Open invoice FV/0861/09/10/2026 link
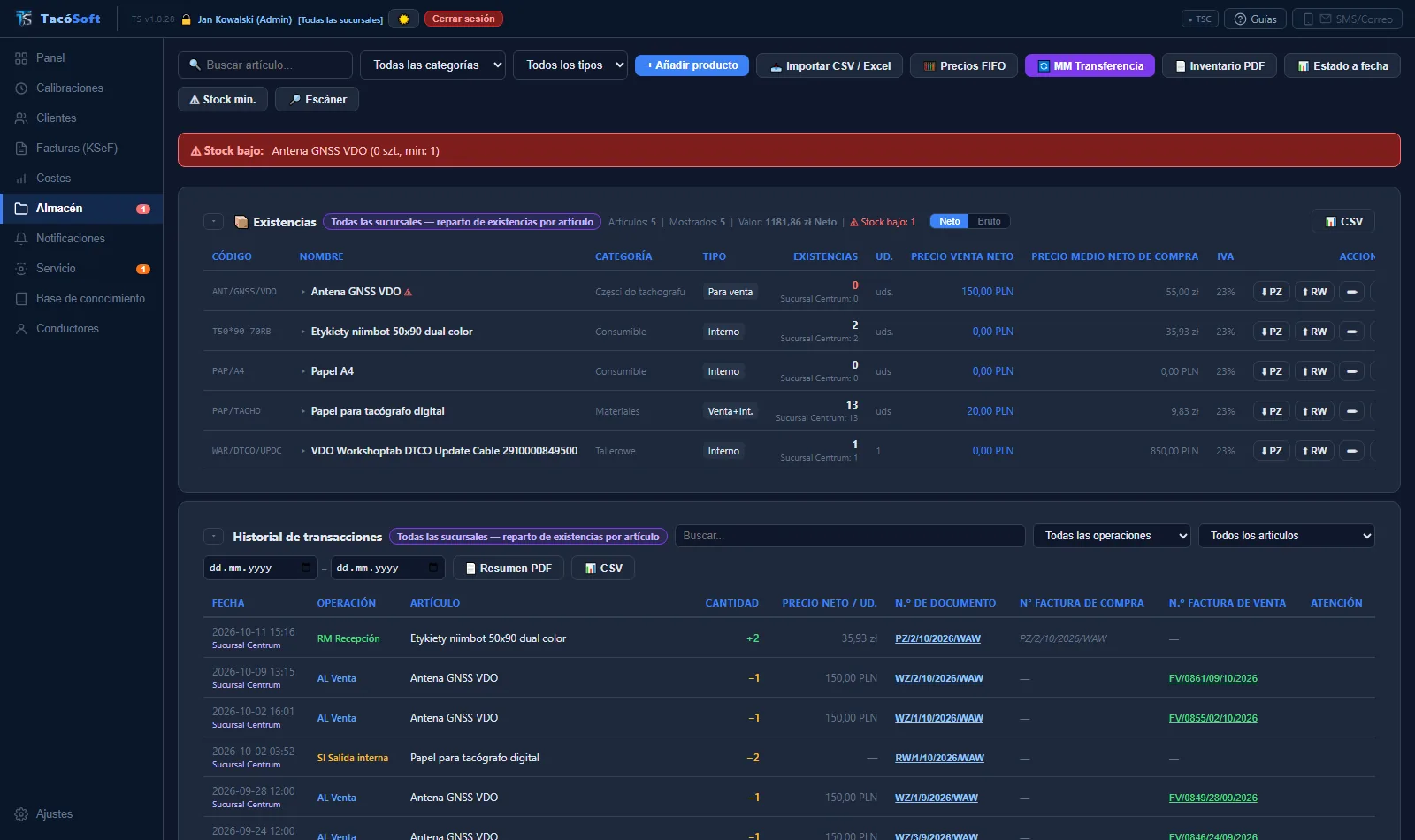Screen dimensions: 1415x840 (1213, 678)
